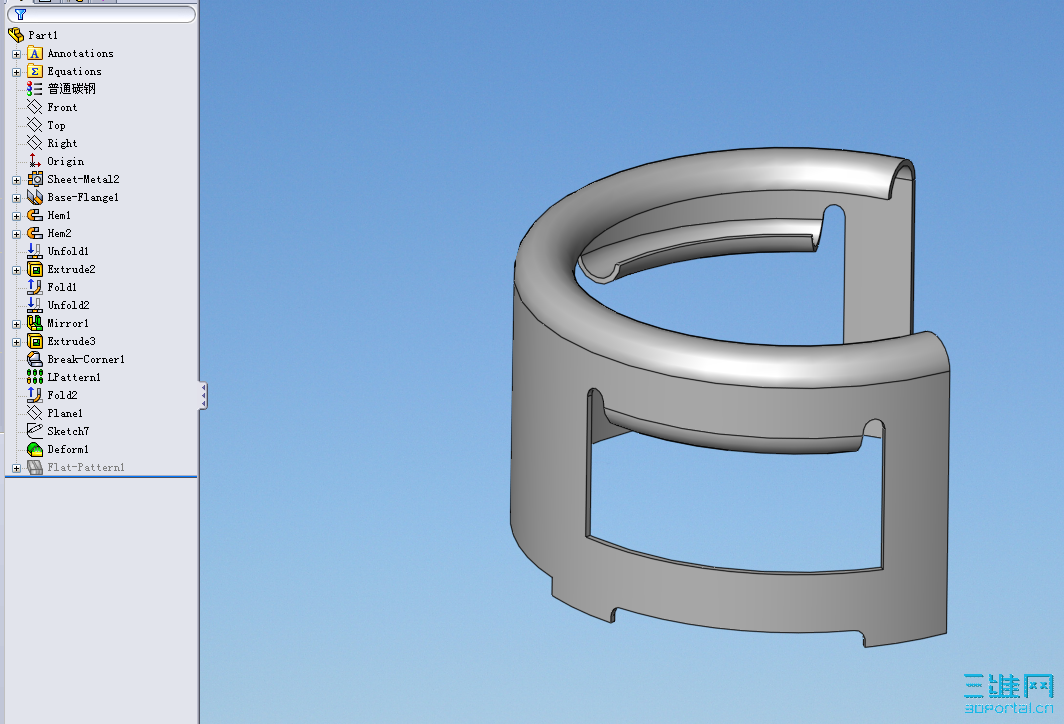
Task: Click the Unfold1 feature icon
Action: pos(35,251)
